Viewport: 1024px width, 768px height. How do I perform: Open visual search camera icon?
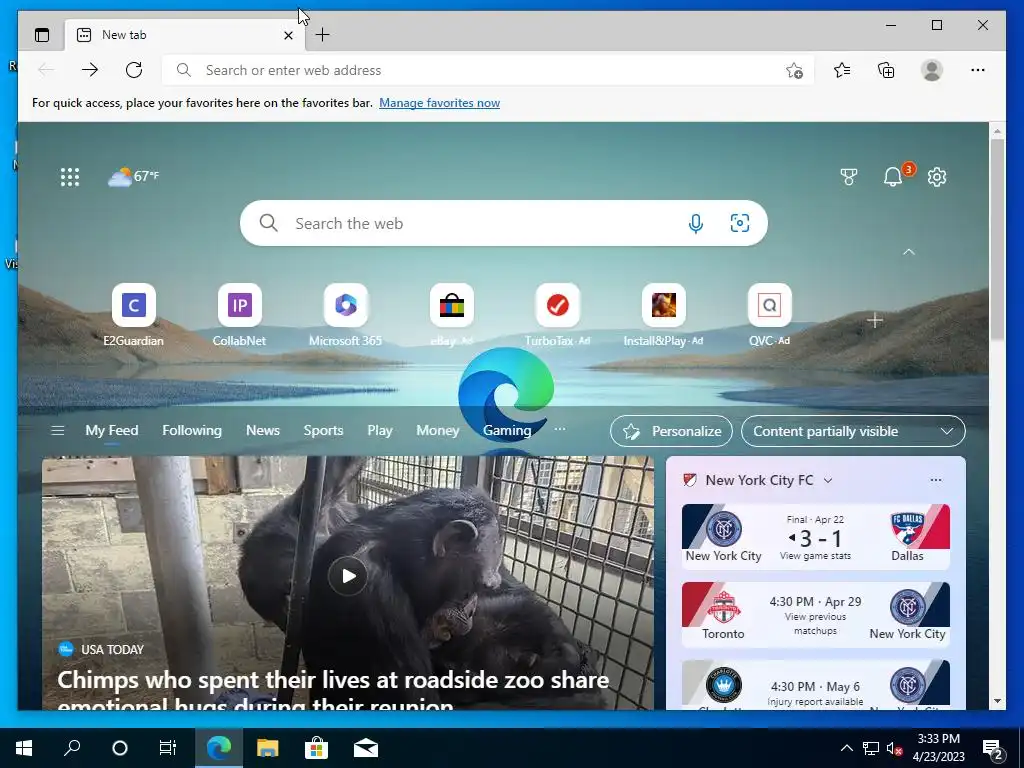point(739,223)
